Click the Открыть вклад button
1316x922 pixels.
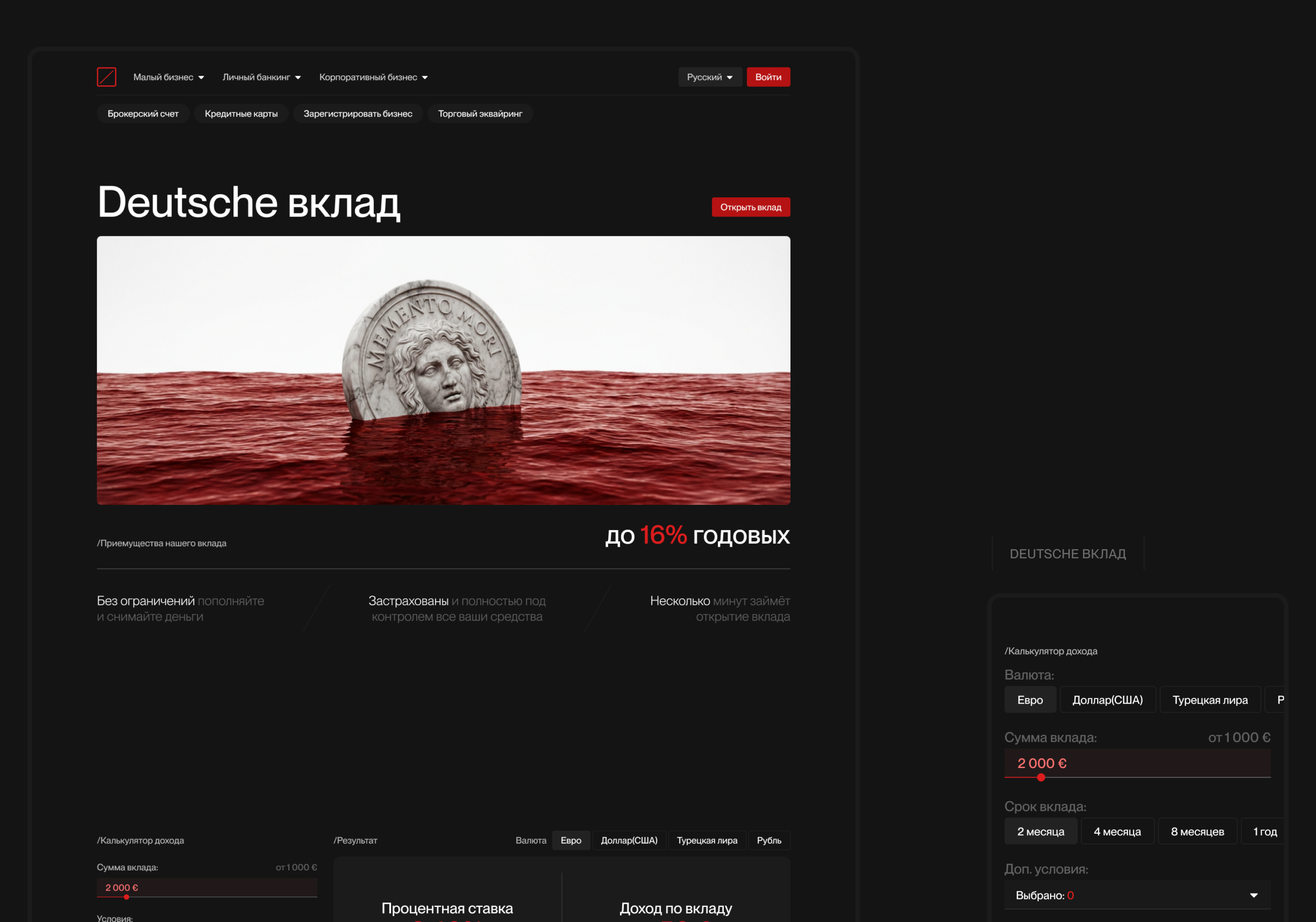pyautogui.click(x=751, y=207)
